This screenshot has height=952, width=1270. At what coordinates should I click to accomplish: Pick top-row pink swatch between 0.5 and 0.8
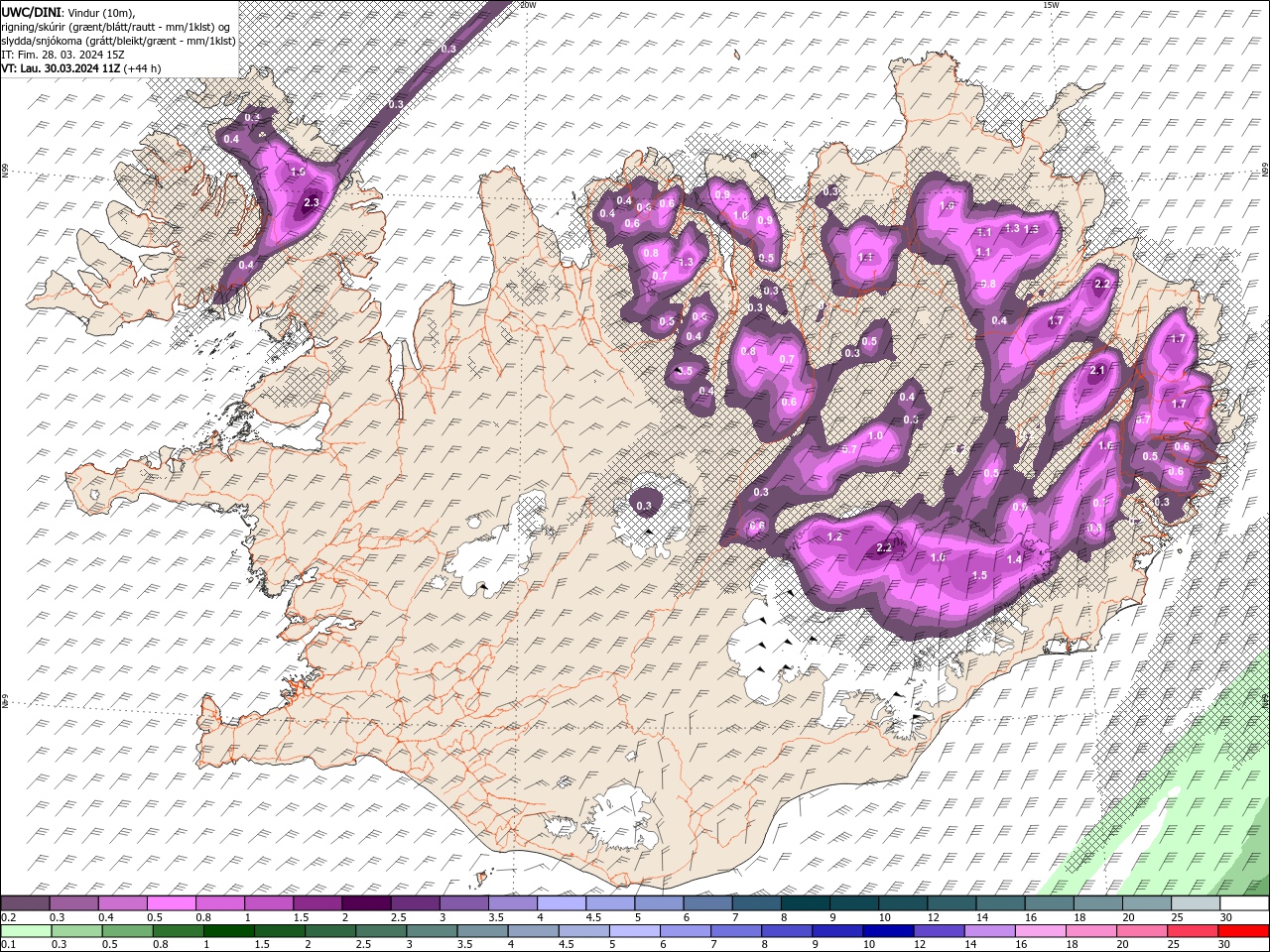171,903
